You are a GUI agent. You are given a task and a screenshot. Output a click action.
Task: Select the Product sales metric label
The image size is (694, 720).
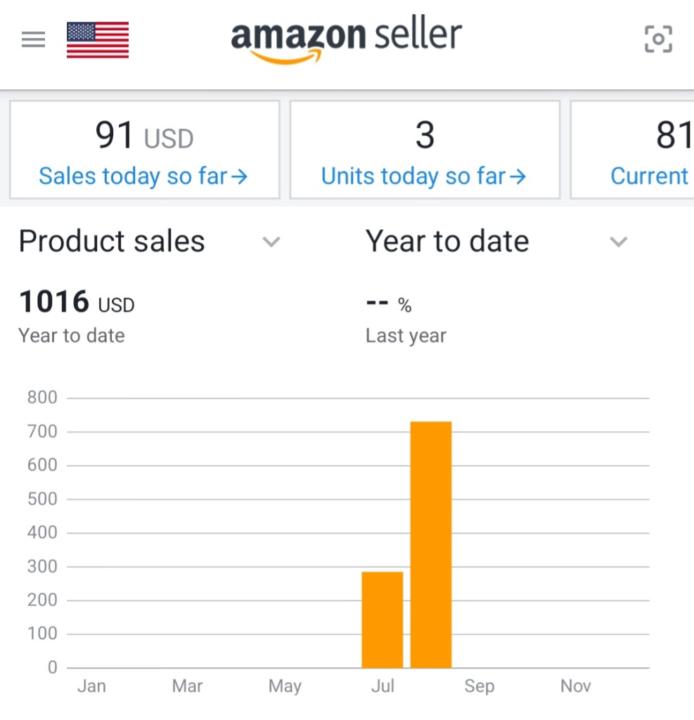click(112, 241)
